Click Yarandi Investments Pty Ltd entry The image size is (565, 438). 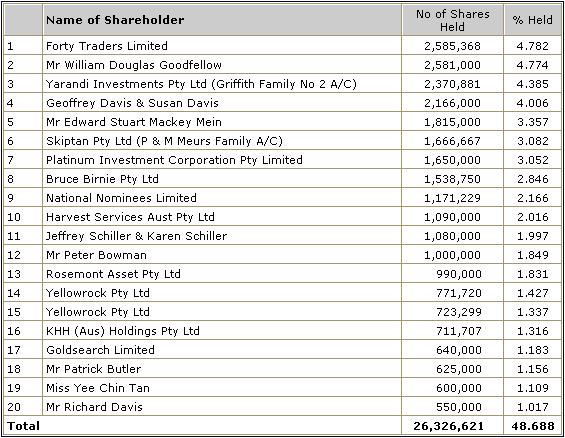point(201,84)
